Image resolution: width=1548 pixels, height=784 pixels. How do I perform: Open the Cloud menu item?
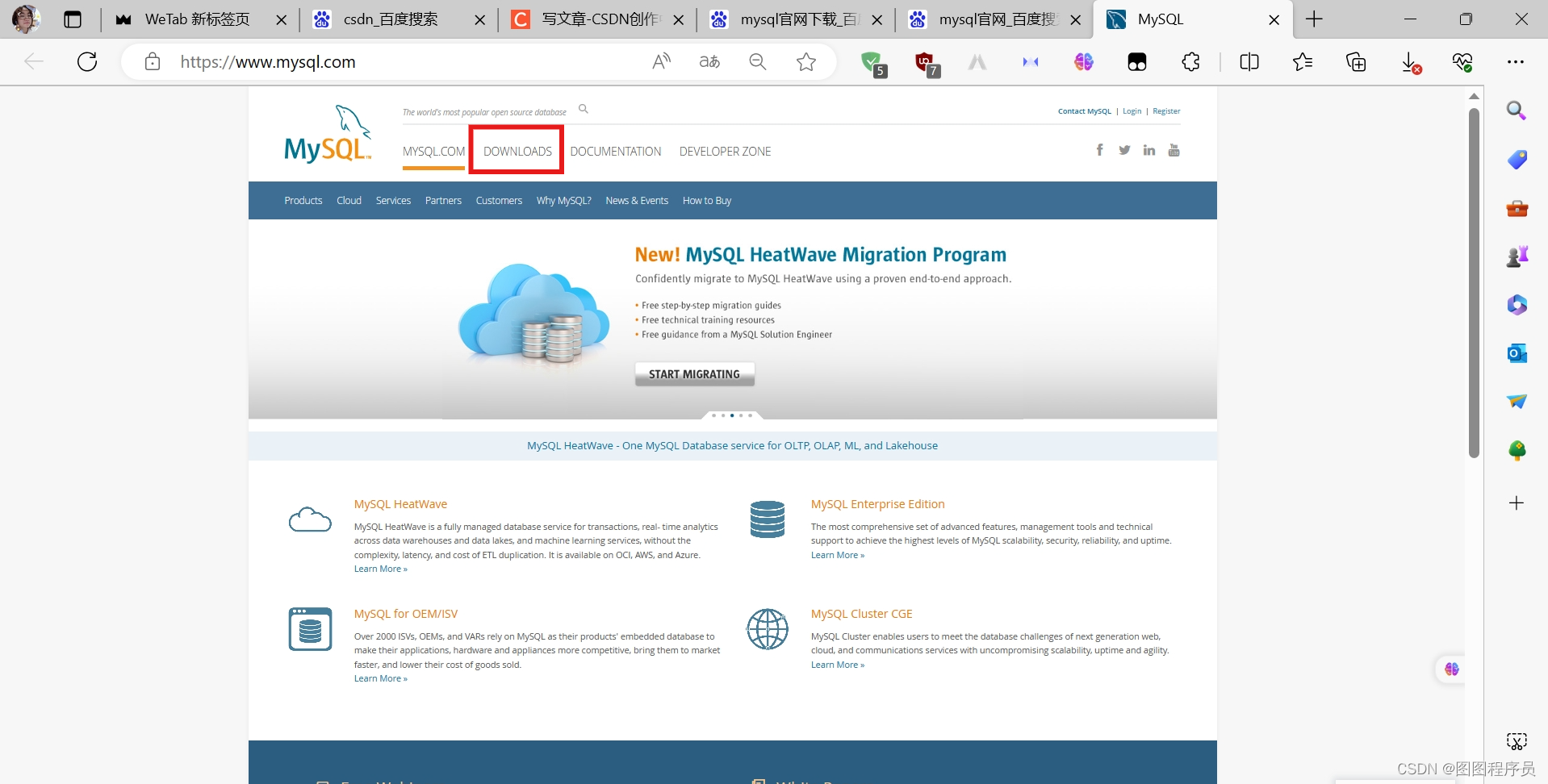pyautogui.click(x=349, y=201)
